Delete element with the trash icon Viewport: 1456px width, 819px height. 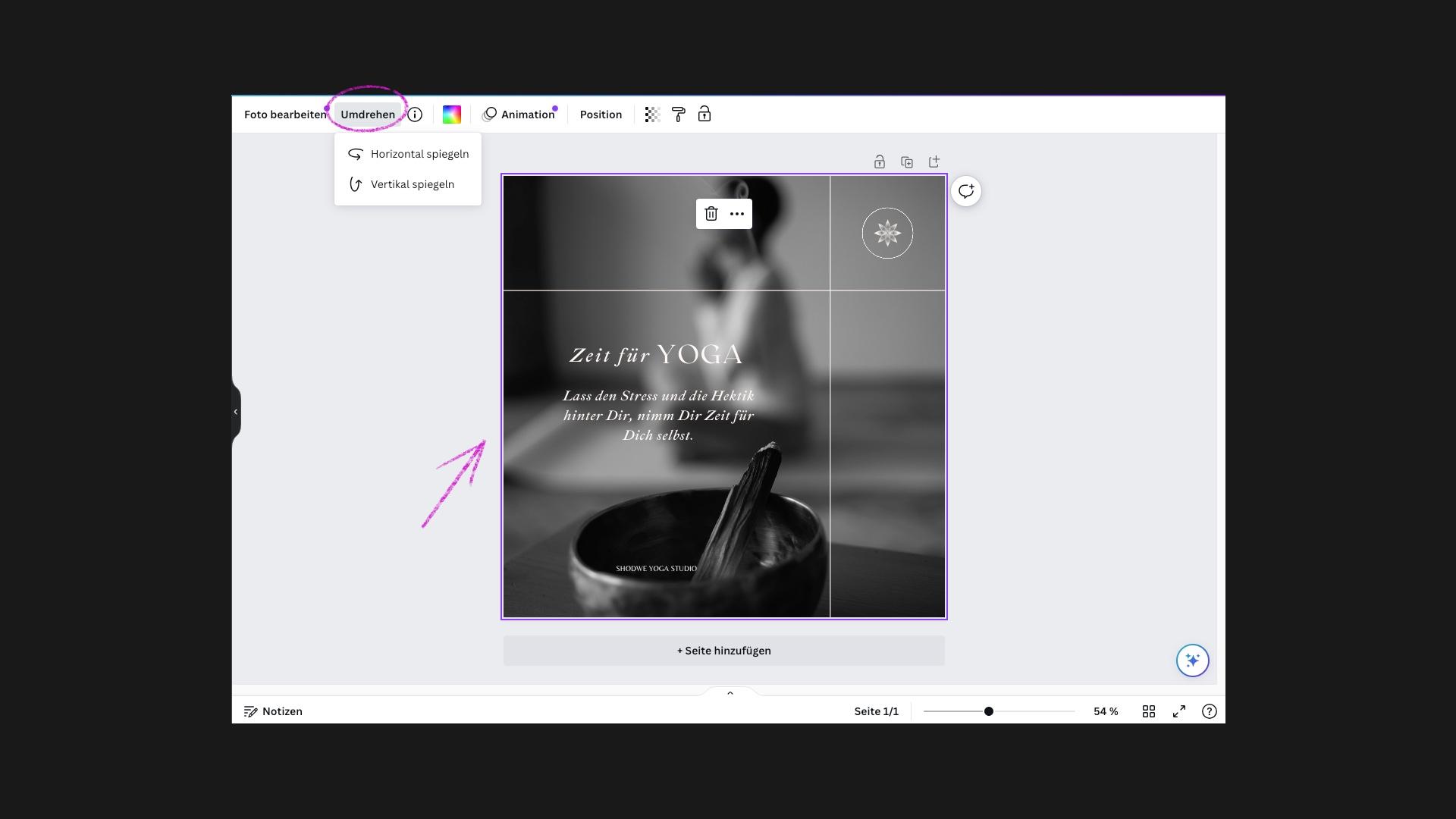click(x=711, y=214)
